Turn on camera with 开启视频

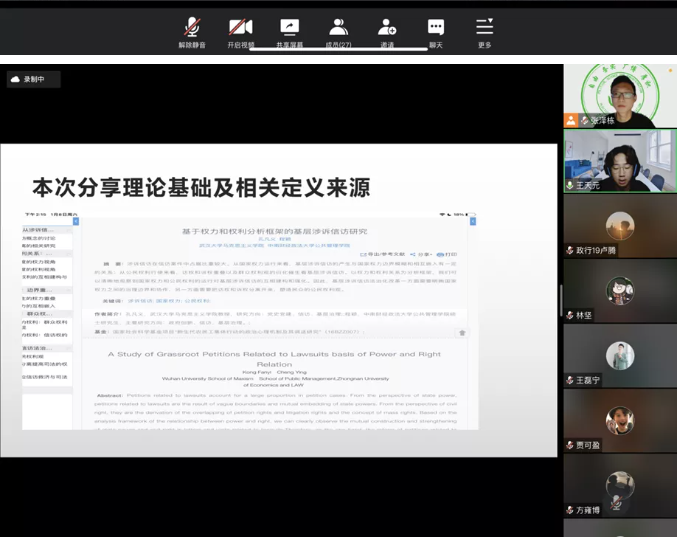pyautogui.click(x=240, y=29)
